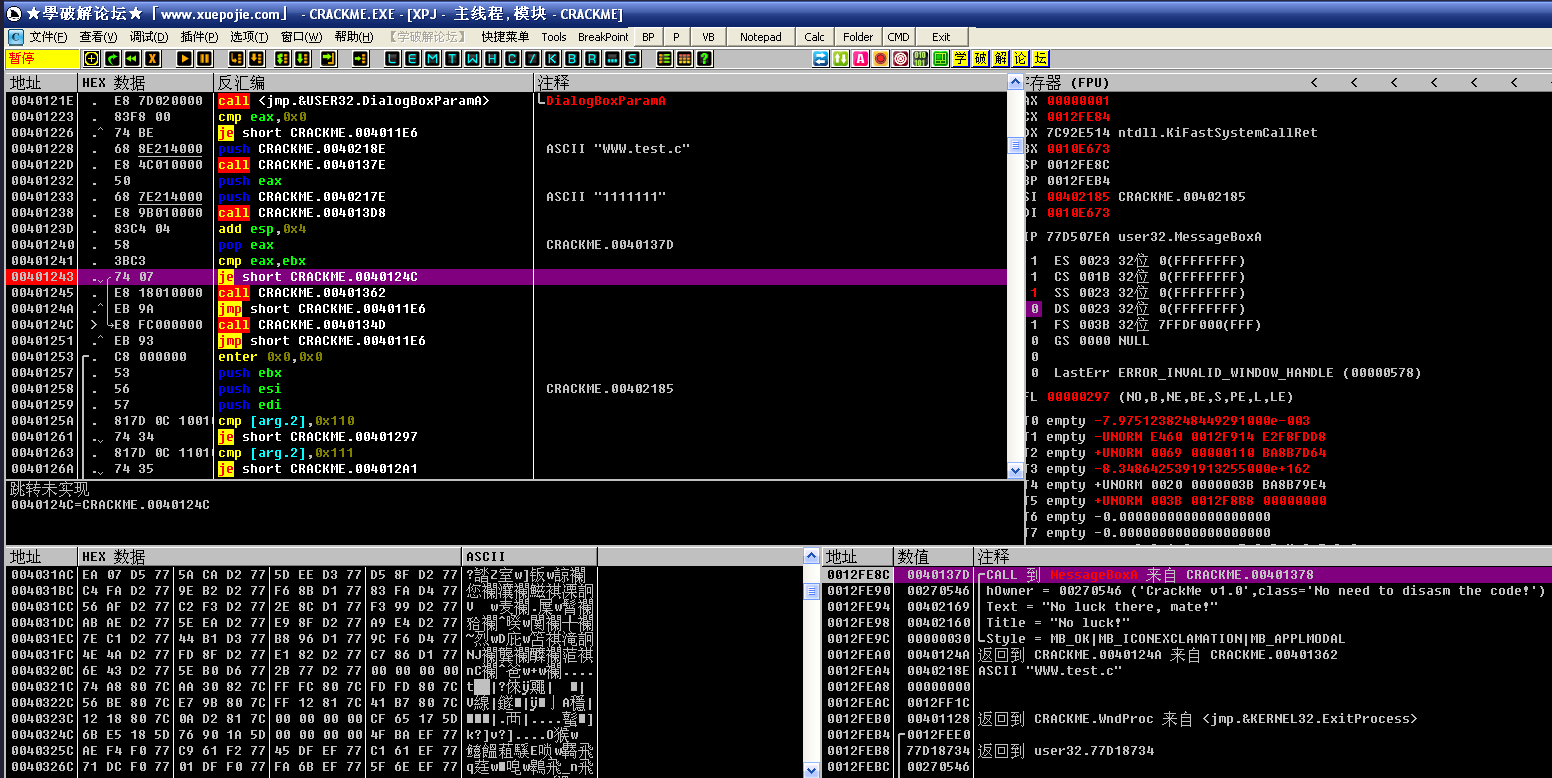Run the program with the play icon

pyautogui.click(x=184, y=59)
